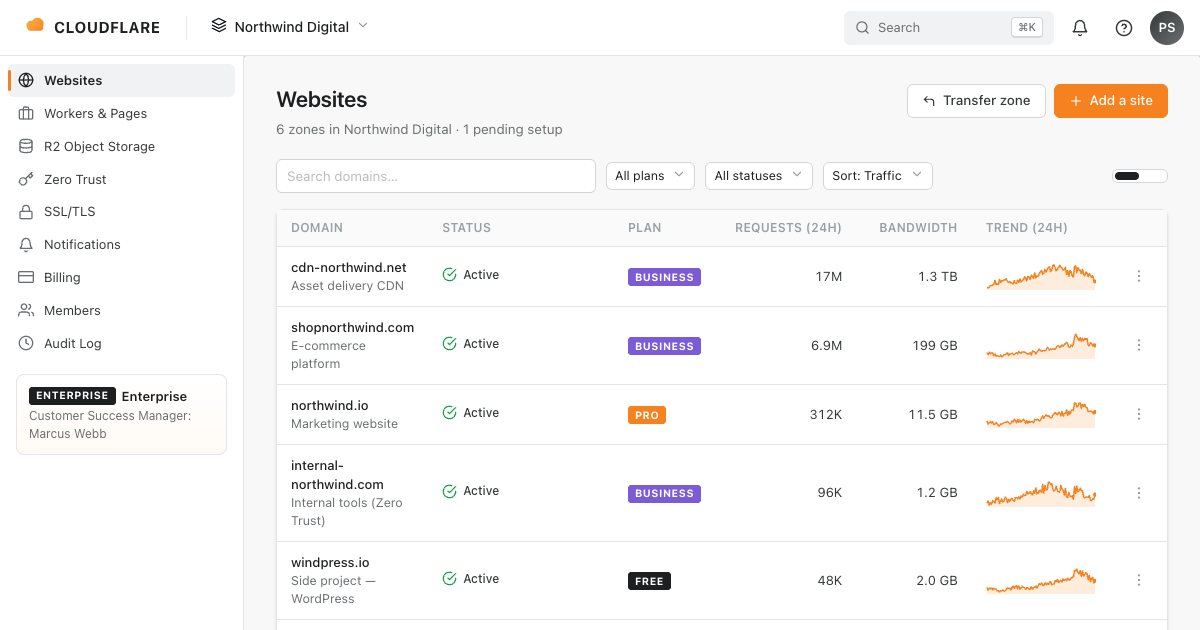Click the BUSINESS plan badge for cdn-northwind.net
Viewport: 1200px width, 630px height.
[664, 277]
